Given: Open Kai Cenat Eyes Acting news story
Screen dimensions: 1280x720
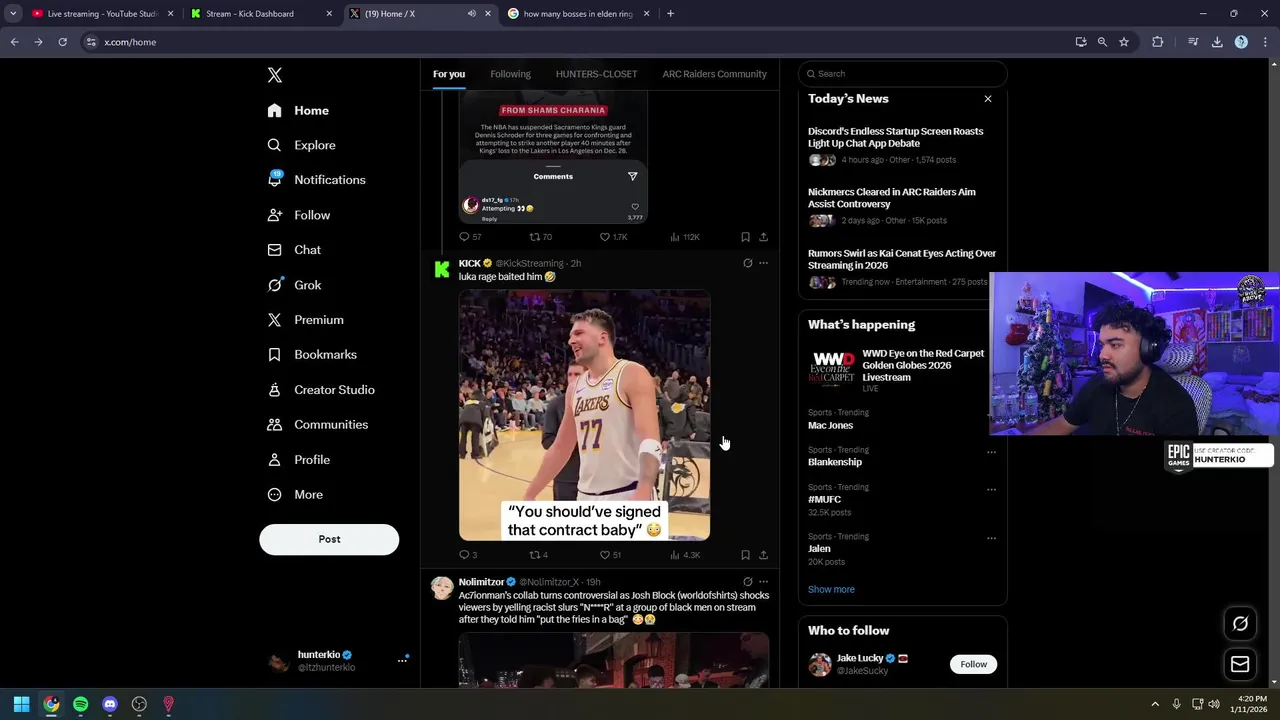Looking at the screenshot, I should 902,259.
